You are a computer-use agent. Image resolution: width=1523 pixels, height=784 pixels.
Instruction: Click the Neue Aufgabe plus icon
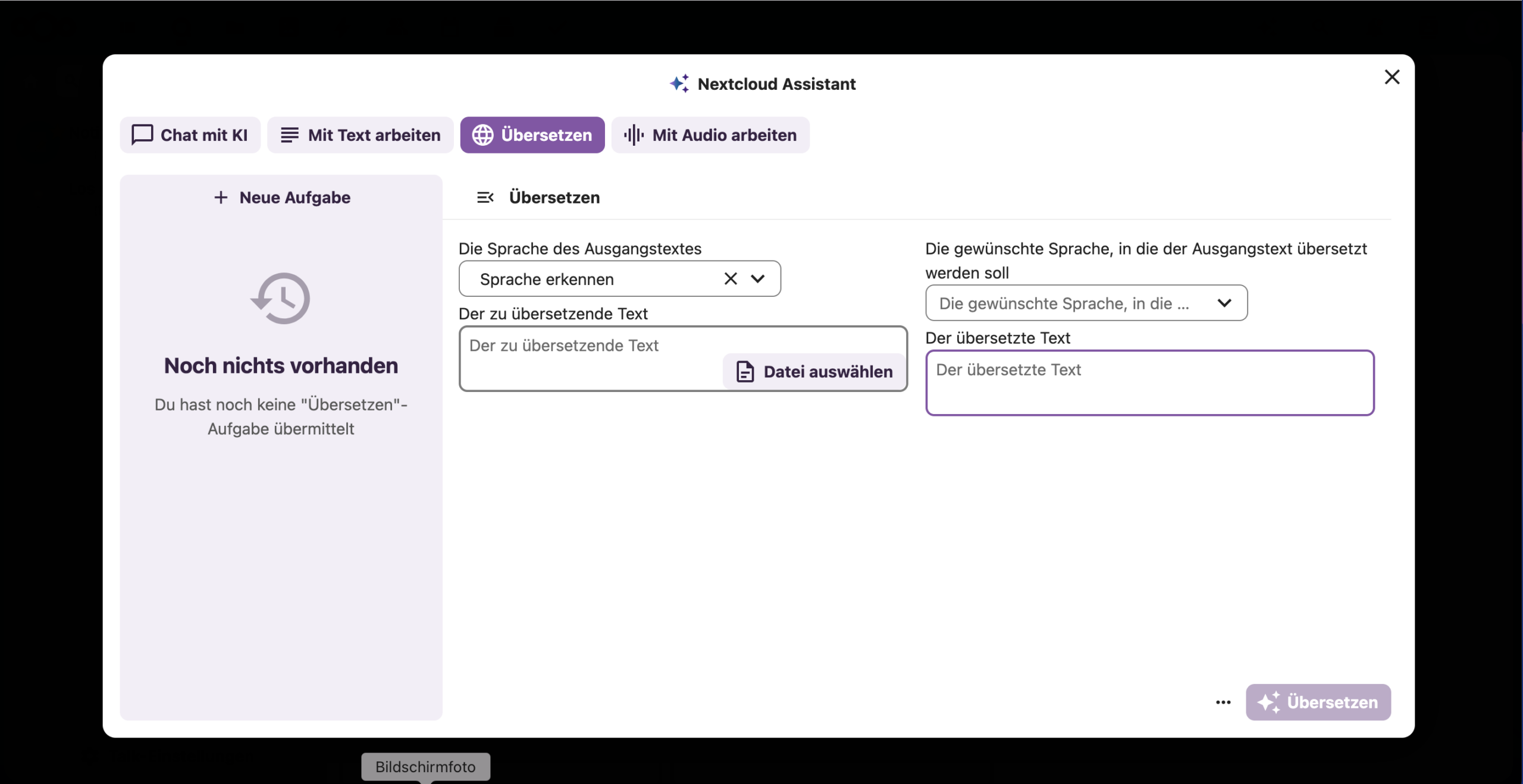point(221,197)
